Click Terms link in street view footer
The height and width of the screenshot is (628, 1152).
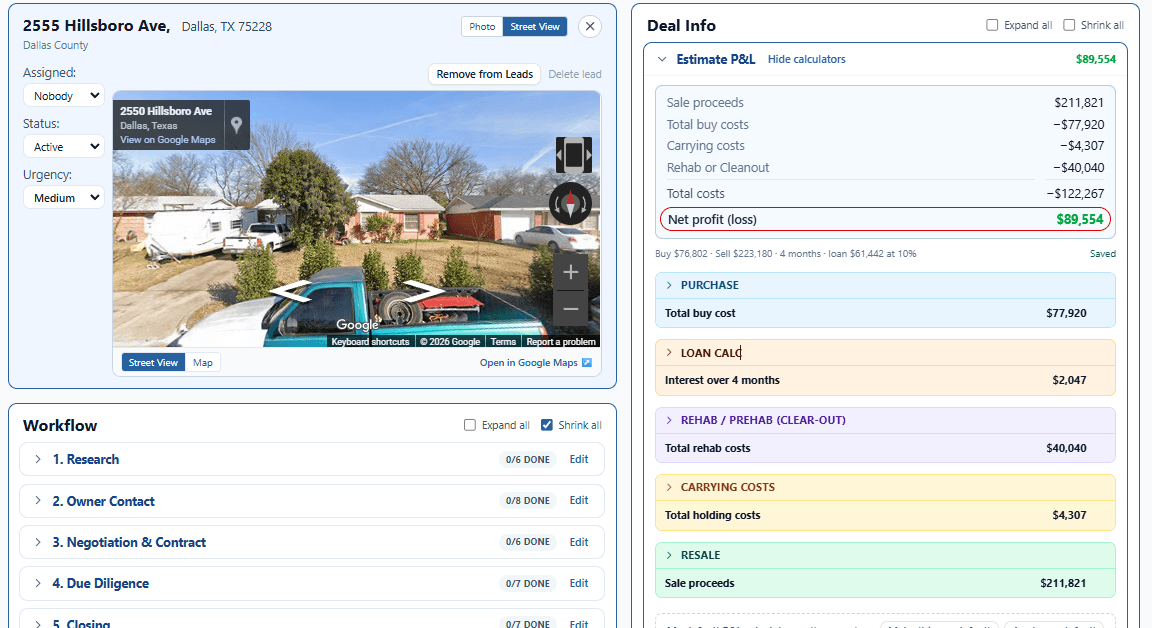tap(503, 342)
